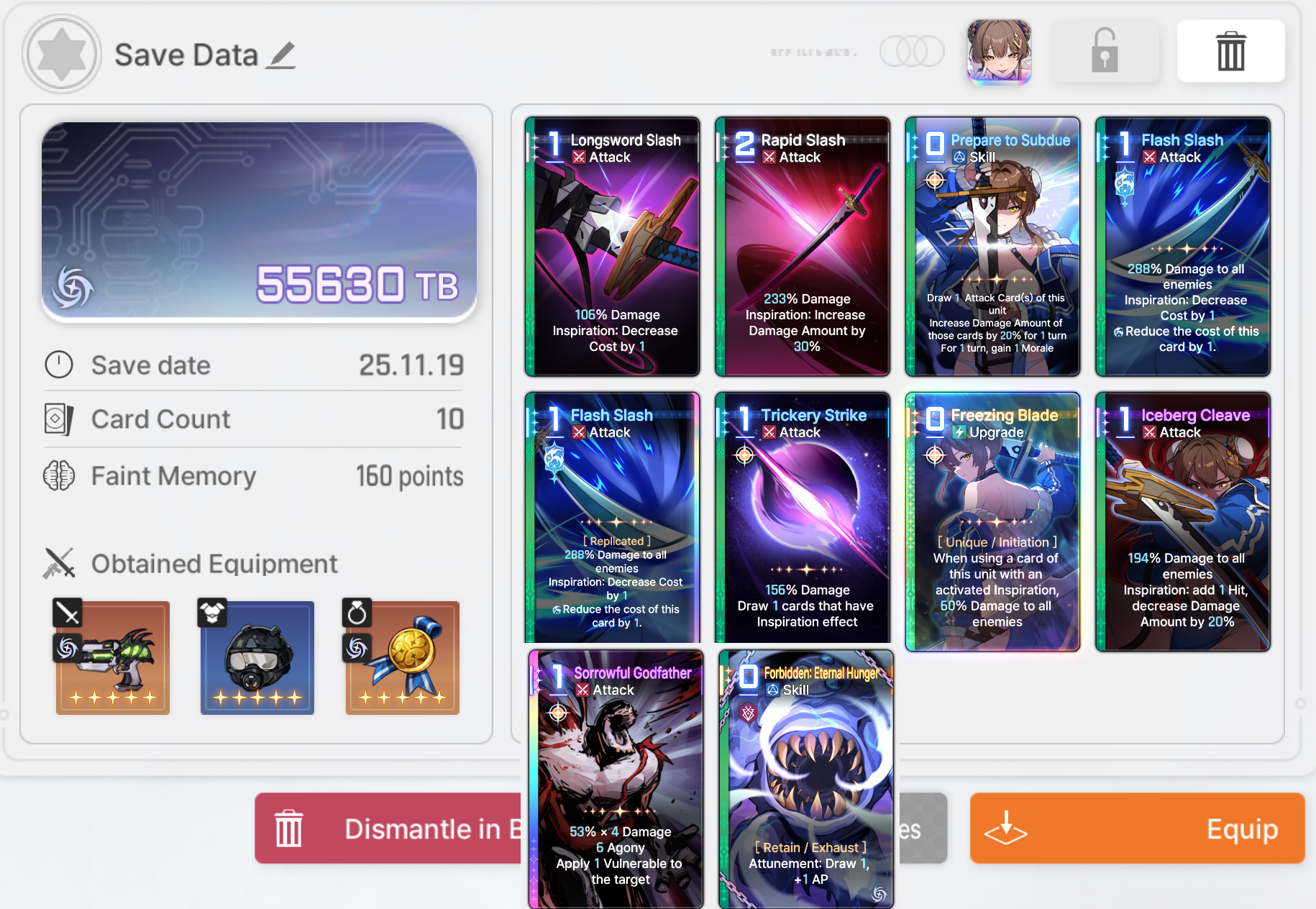The image size is (1316, 909).
Task: Click the 55630 TB save data banner
Action: (259, 221)
